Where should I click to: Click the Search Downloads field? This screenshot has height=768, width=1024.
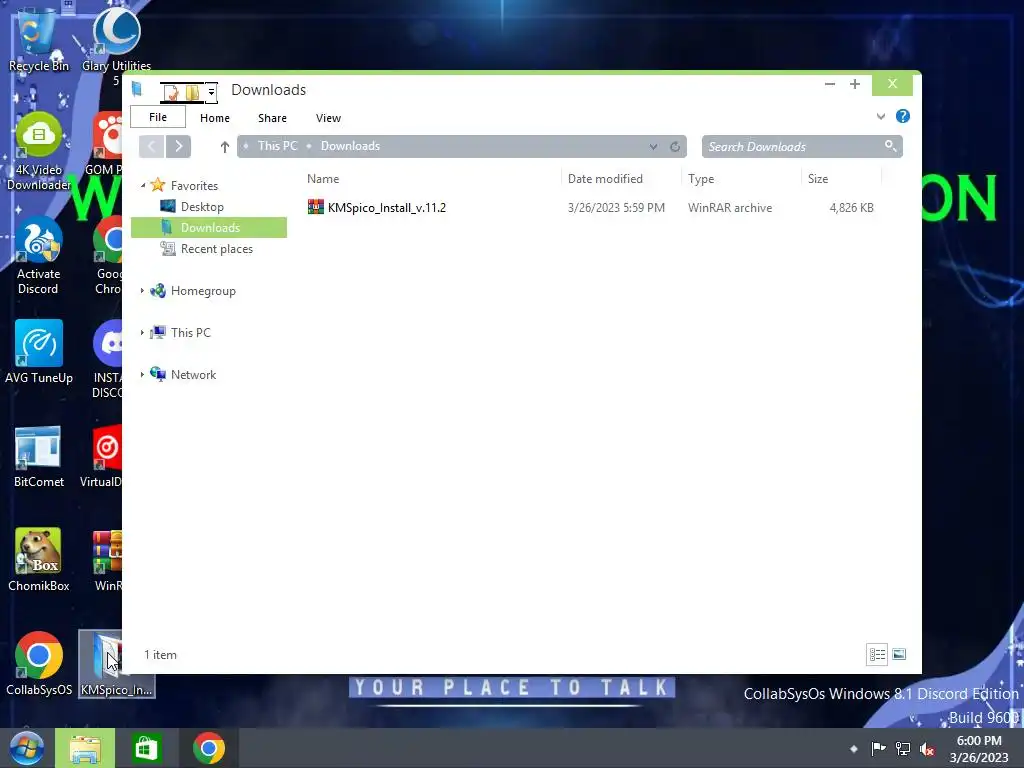[802, 146]
